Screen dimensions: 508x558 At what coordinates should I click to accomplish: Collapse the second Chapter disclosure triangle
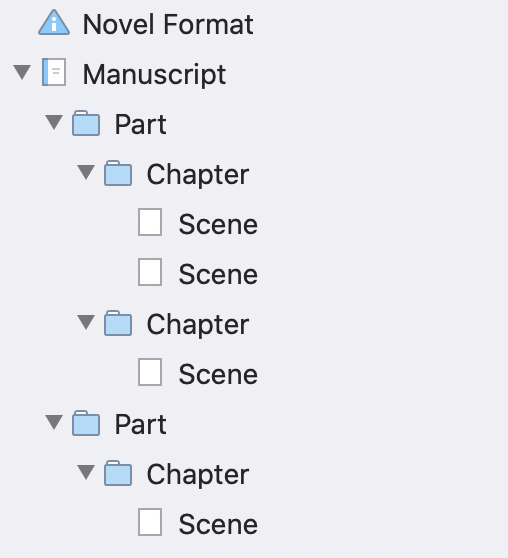click(x=86, y=322)
